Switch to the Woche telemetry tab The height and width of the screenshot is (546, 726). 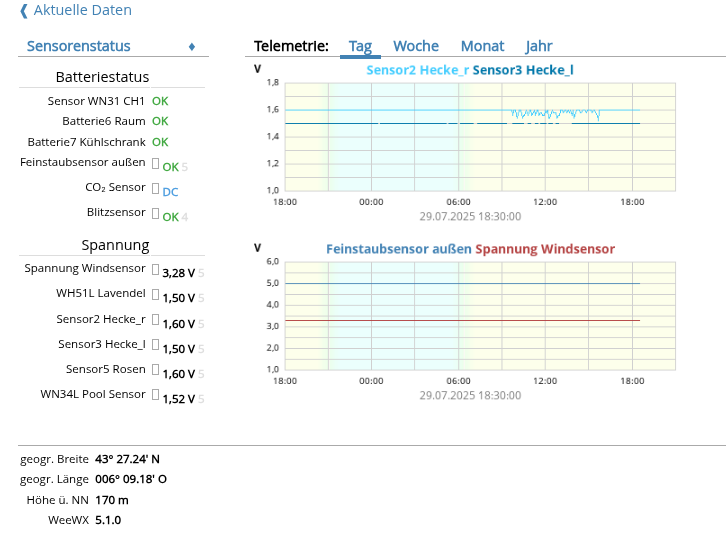pos(416,46)
